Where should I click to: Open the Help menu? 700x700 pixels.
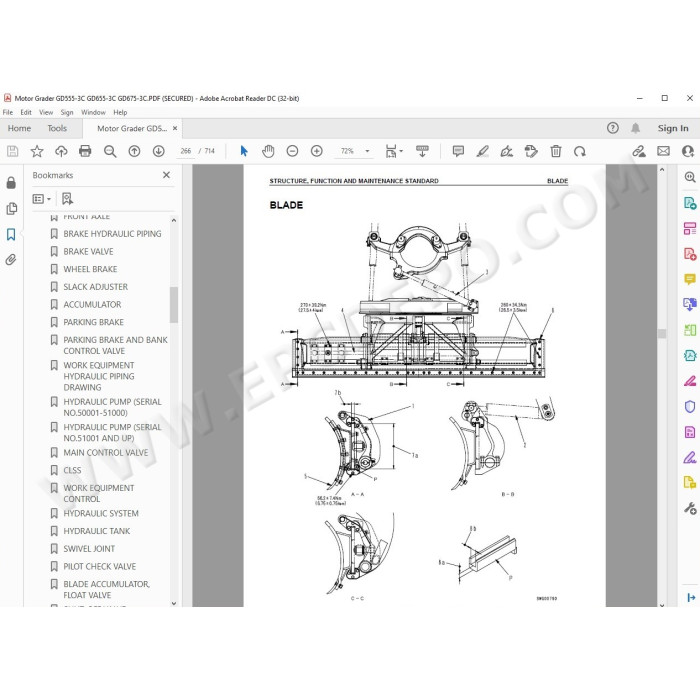pos(120,112)
